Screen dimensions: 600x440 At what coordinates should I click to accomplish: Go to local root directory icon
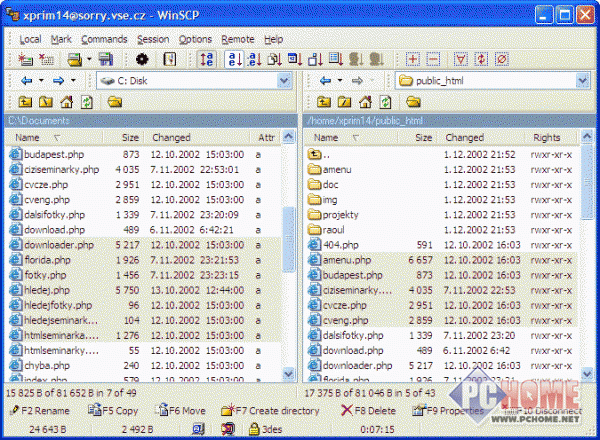coord(46,102)
